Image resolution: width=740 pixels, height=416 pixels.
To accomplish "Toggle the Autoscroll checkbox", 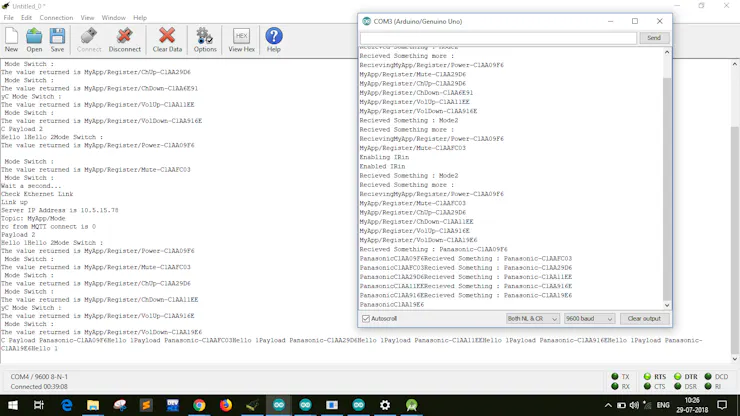I will click(x=366, y=319).
